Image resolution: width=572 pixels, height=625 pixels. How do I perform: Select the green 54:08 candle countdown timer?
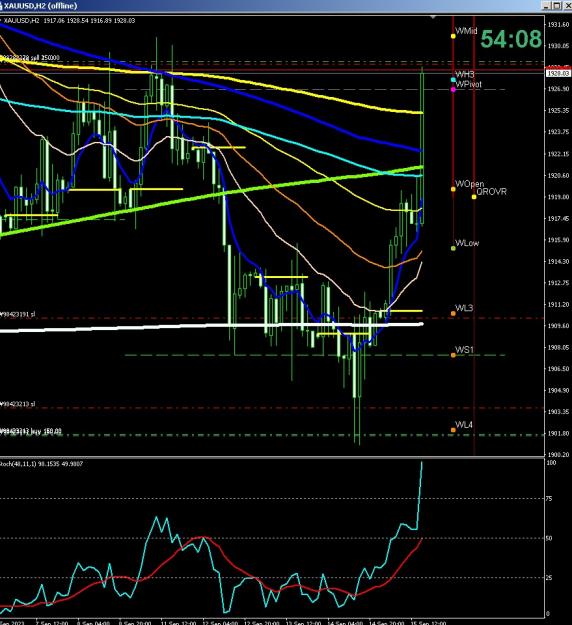[511, 39]
